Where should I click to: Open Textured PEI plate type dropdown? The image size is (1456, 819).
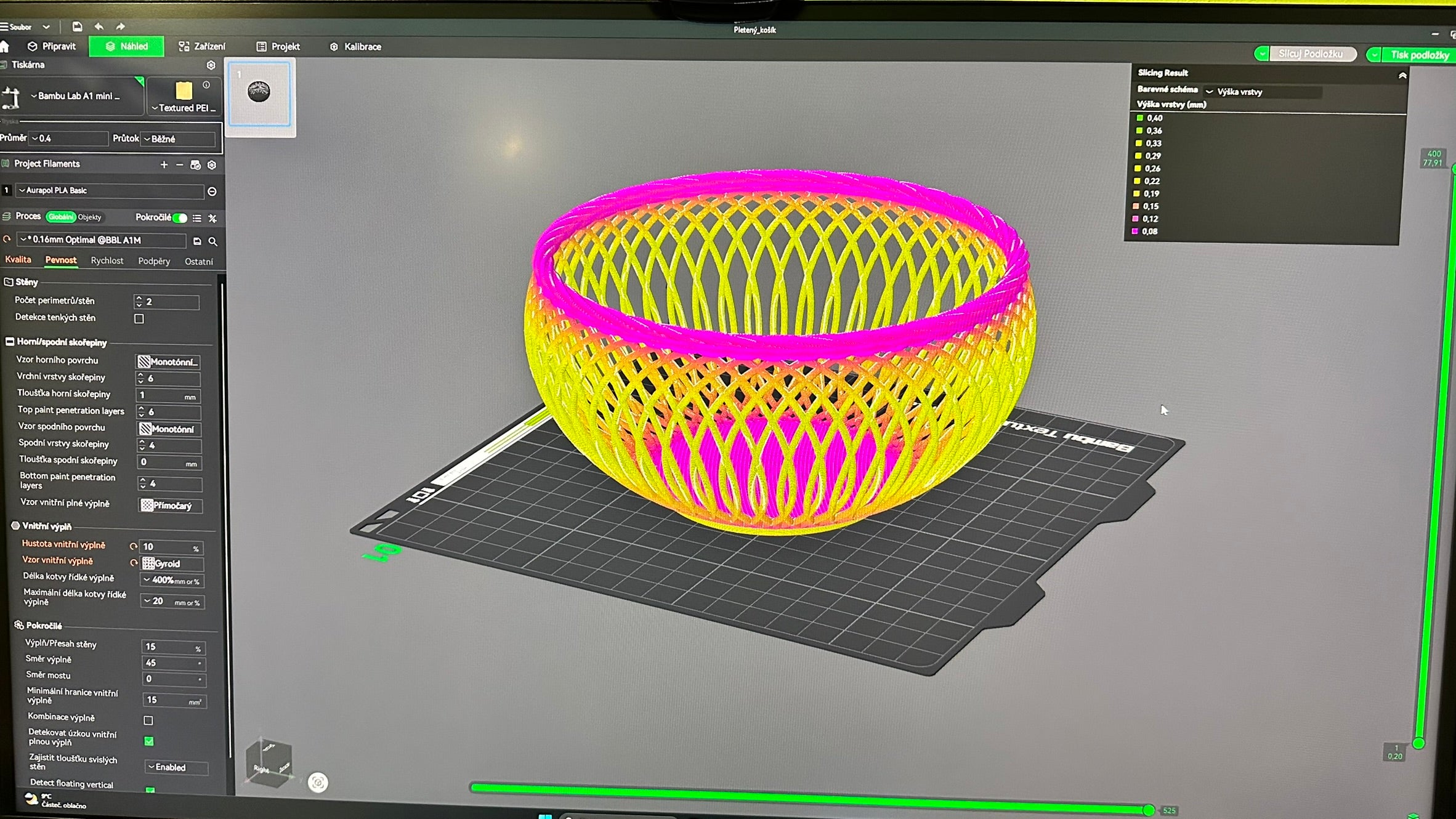click(x=184, y=108)
